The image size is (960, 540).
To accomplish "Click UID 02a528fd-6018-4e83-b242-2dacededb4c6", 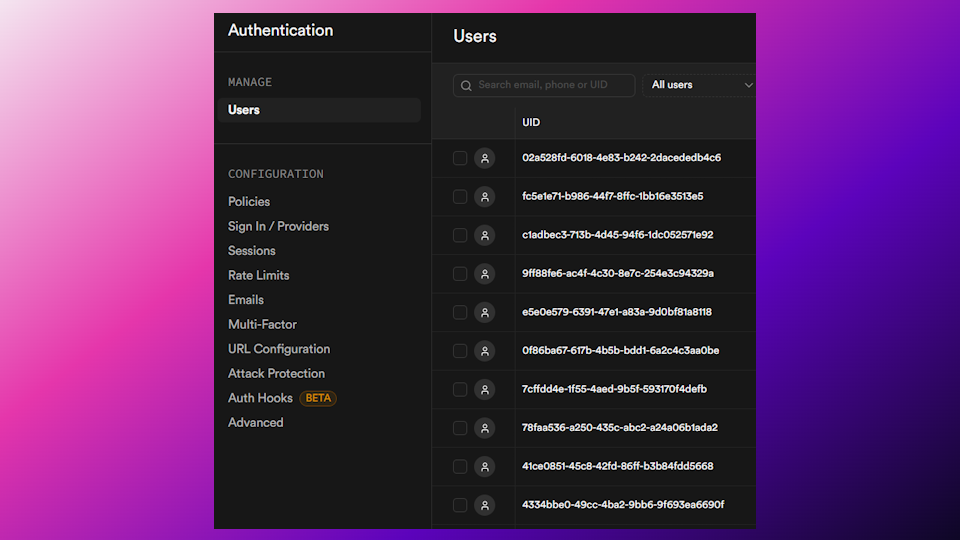I will pos(621,157).
